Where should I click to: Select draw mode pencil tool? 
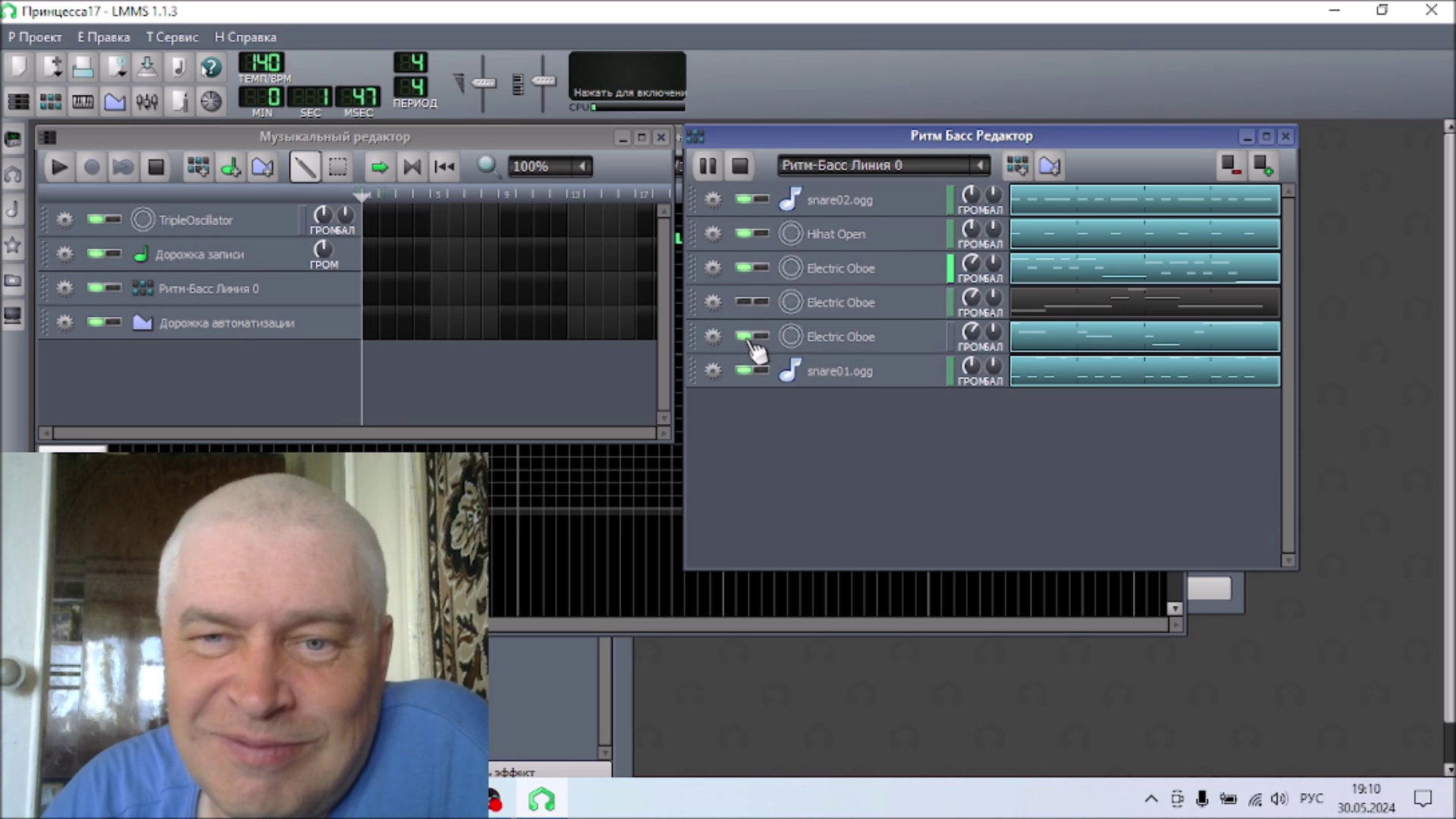click(x=304, y=167)
